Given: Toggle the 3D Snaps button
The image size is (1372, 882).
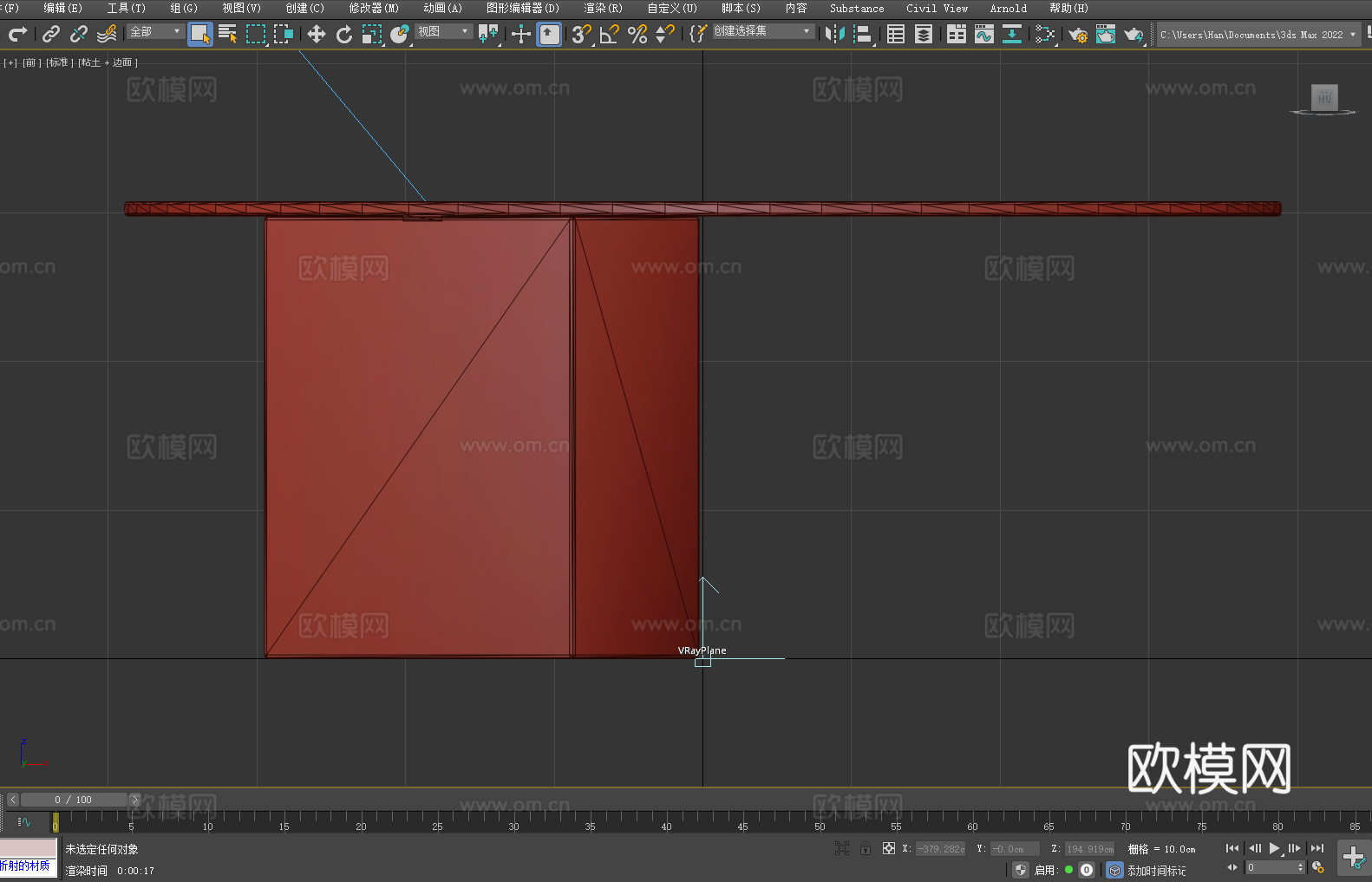Looking at the screenshot, I should [582, 34].
